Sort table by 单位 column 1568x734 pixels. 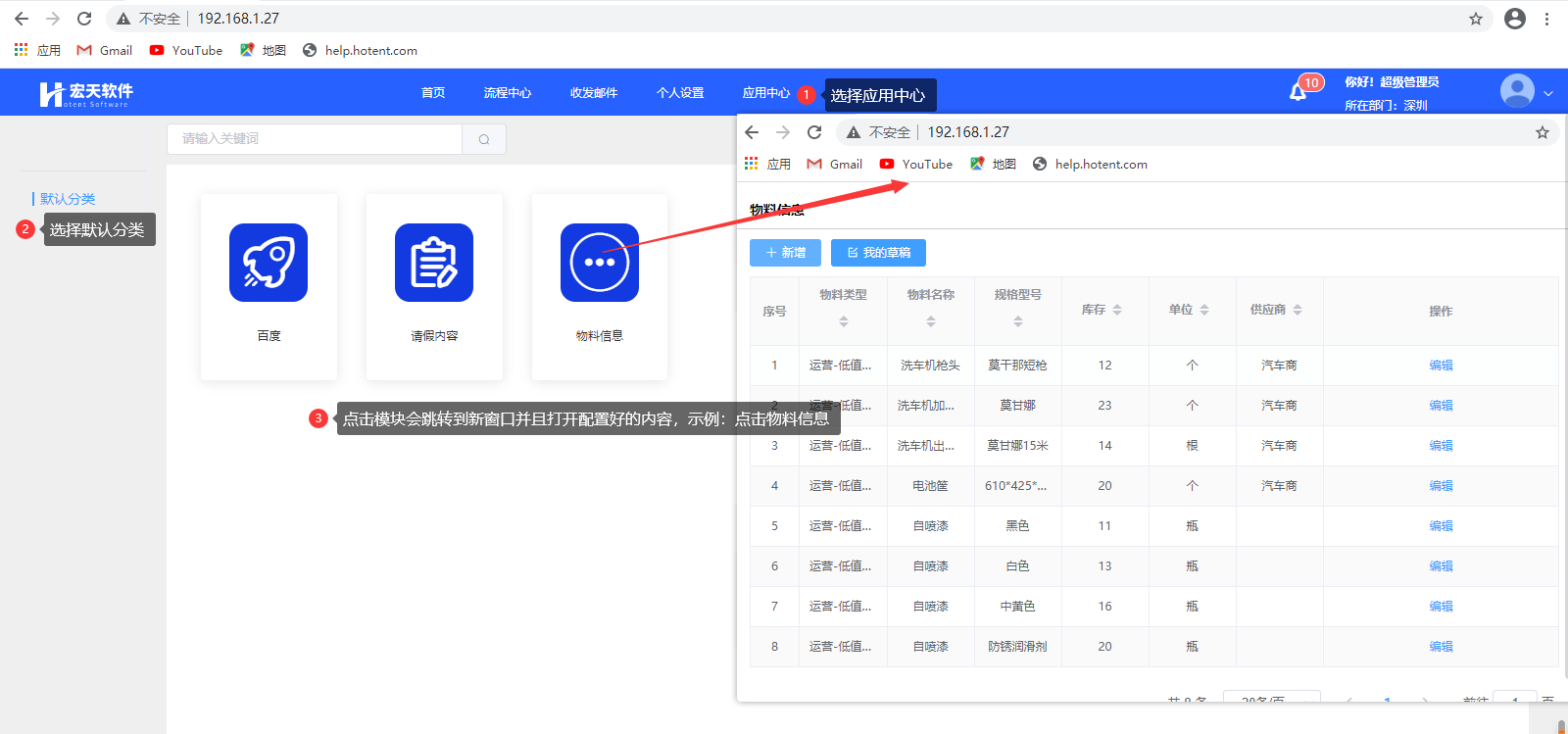point(1204,310)
